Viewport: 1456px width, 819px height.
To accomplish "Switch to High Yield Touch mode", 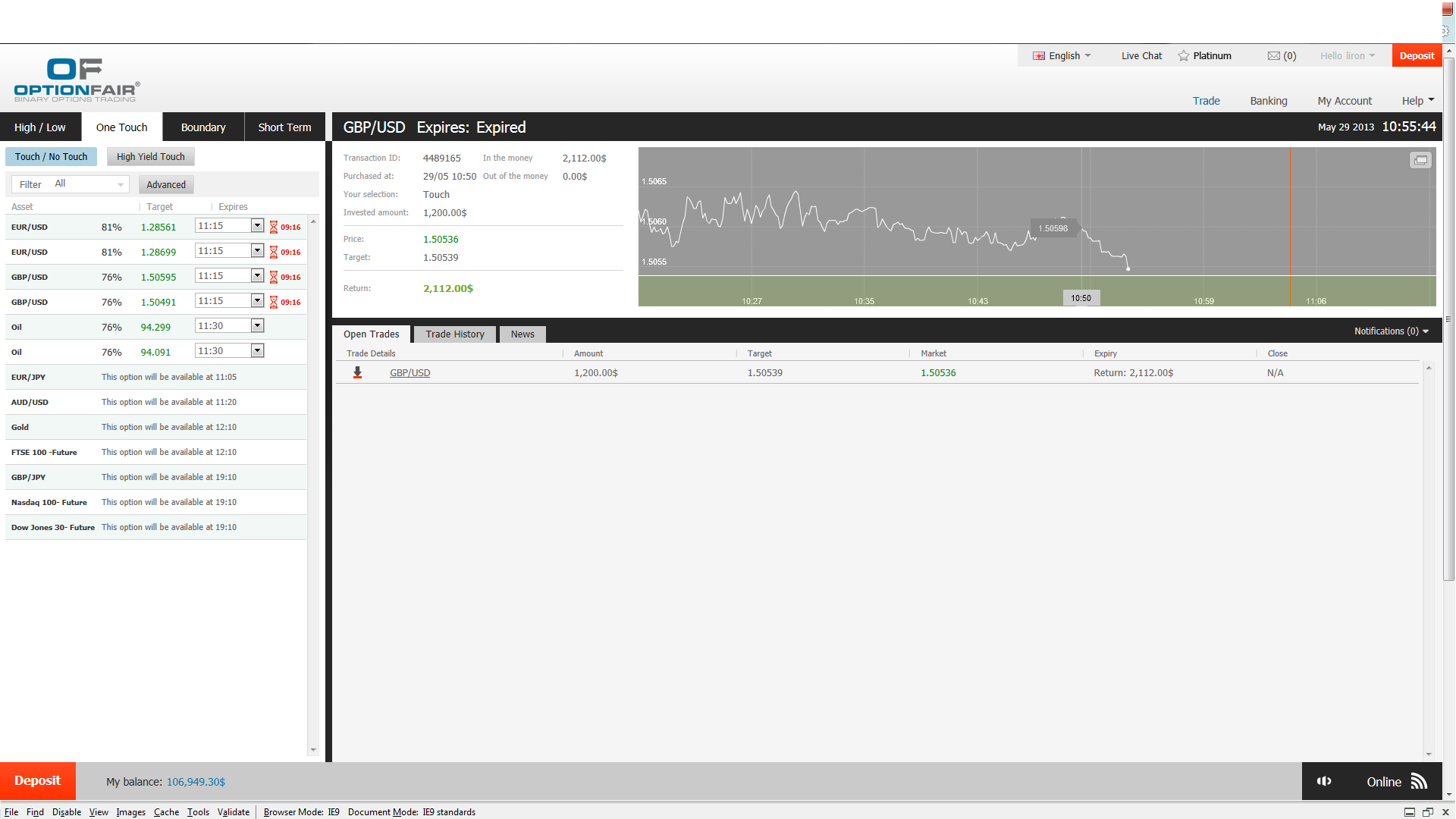I will (150, 157).
